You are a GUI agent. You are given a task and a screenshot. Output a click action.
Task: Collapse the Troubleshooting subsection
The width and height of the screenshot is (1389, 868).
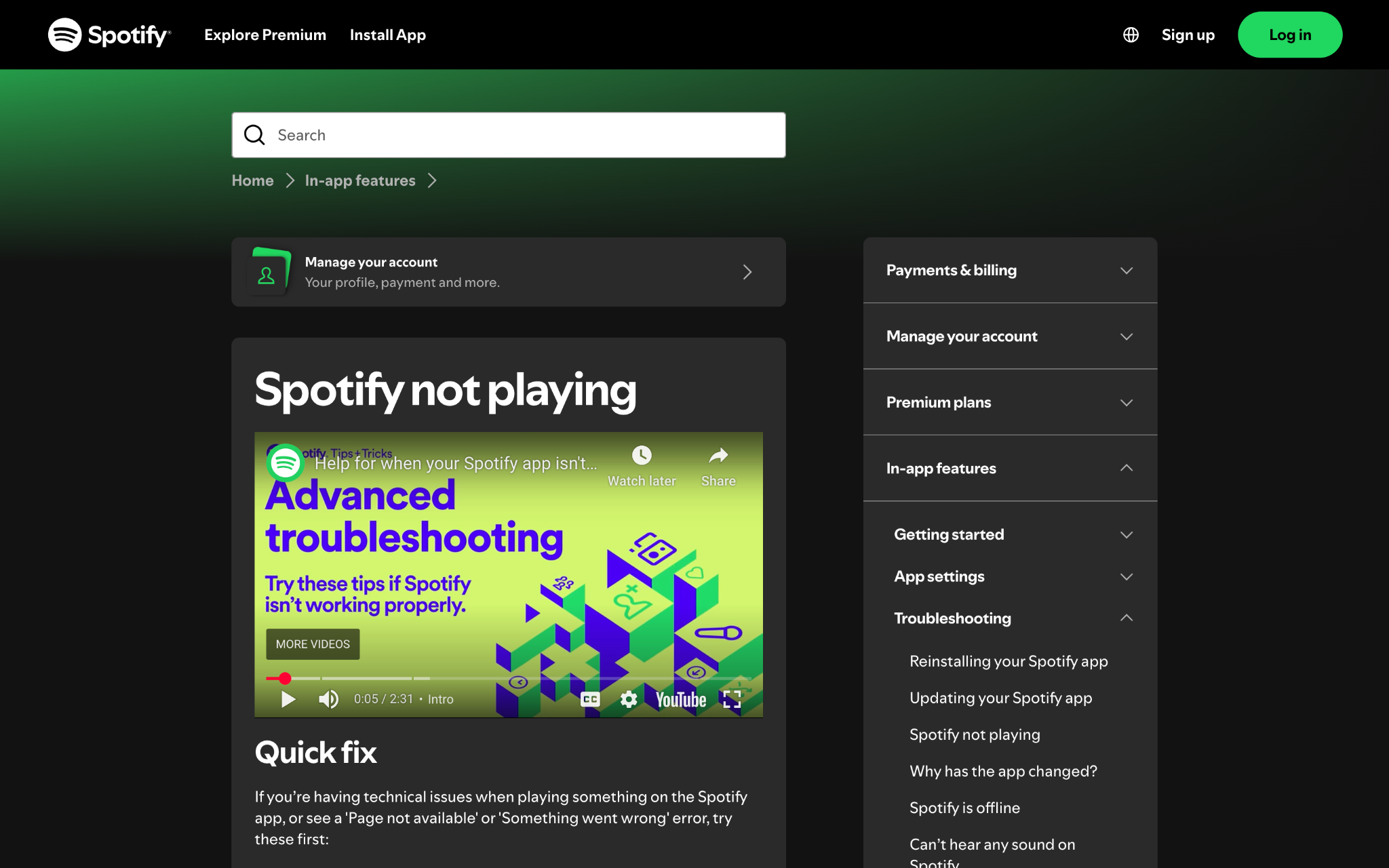[1013, 618]
